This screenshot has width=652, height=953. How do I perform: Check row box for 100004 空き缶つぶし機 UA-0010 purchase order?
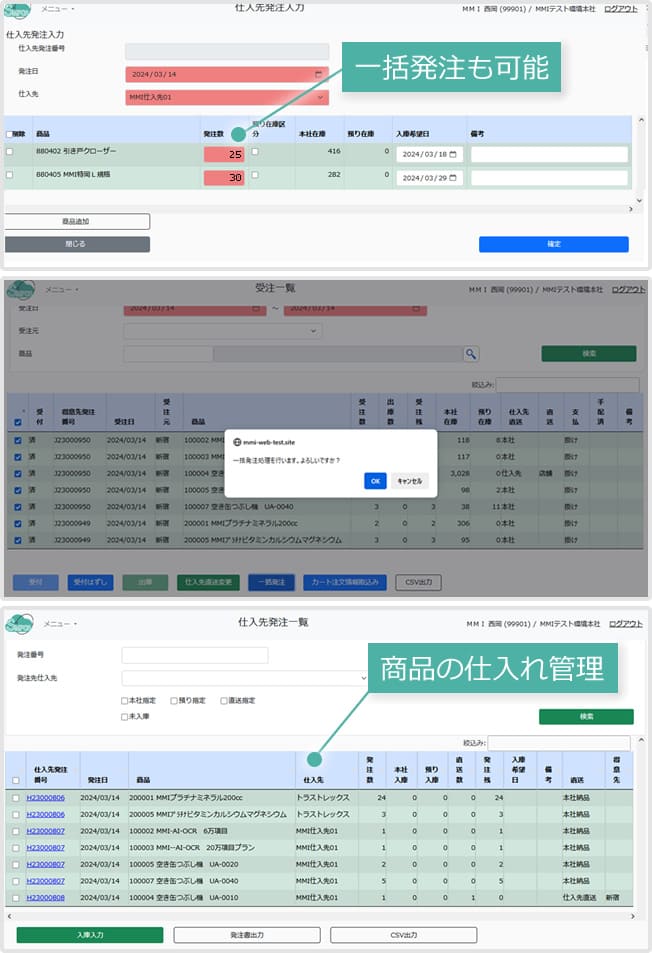[16, 898]
